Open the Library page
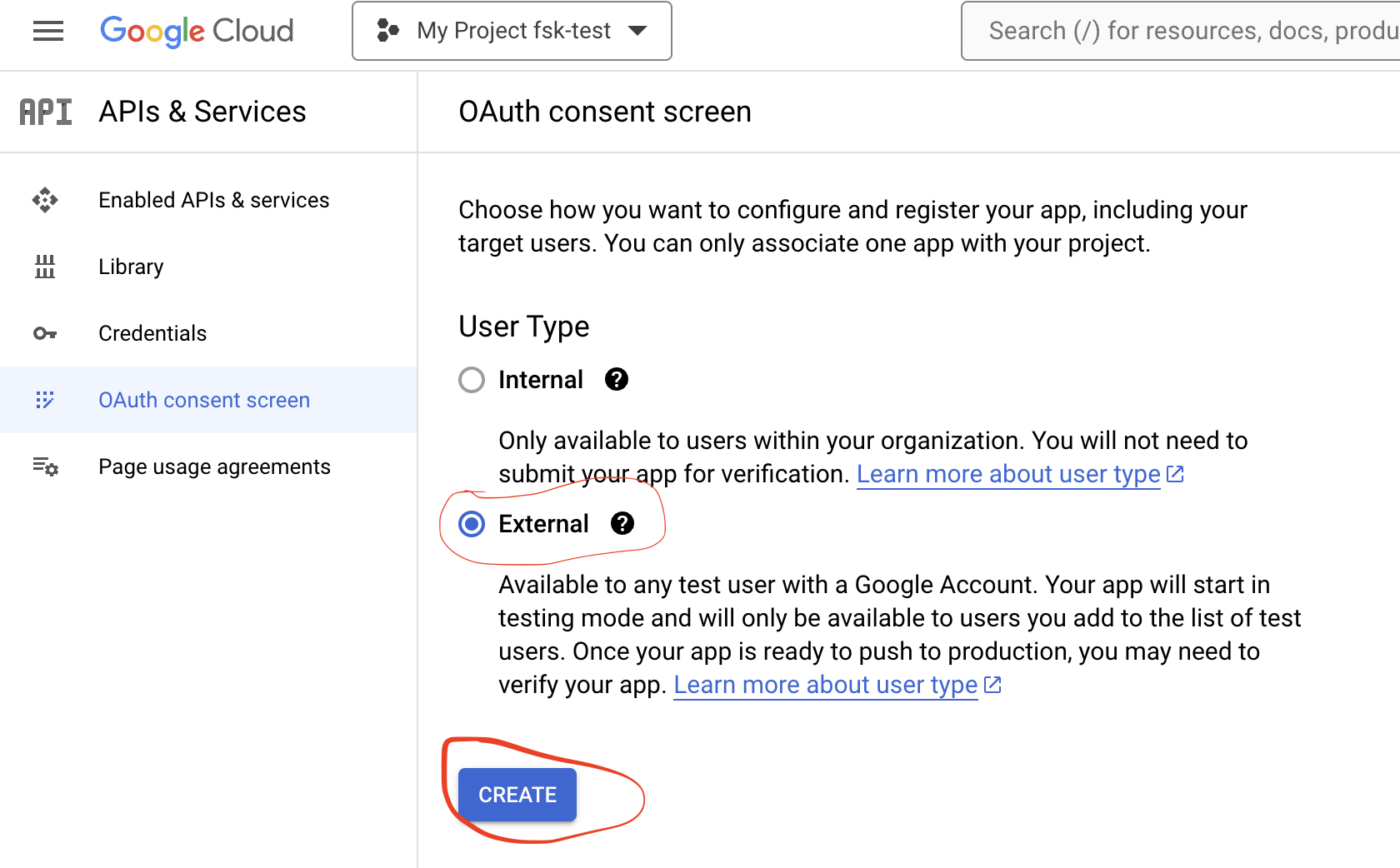Screen dimensions: 1400x868 (131, 267)
